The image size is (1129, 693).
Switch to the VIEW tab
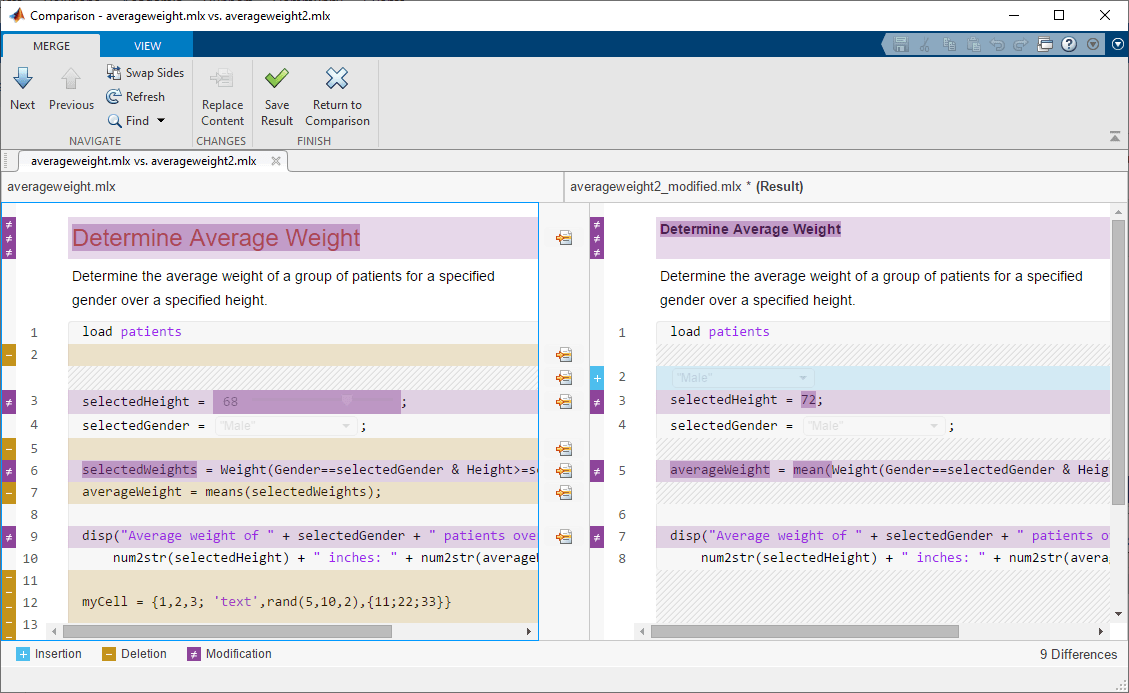click(147, 46)
